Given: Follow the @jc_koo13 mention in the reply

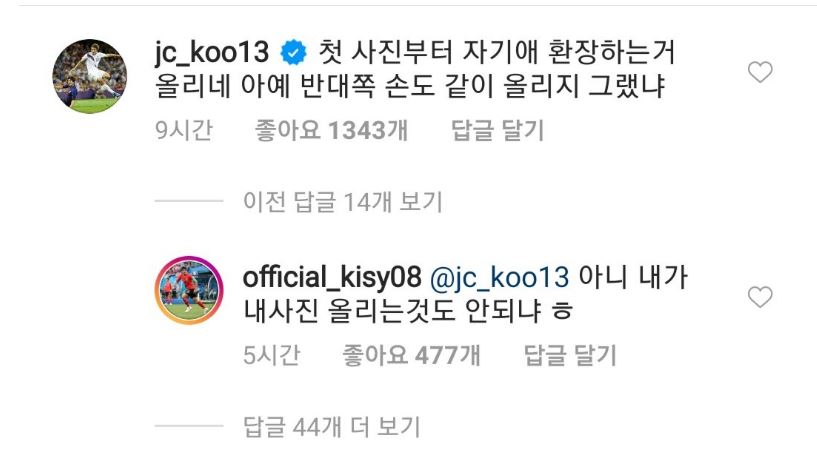Looking at the screenshot, I should (499, 278).
